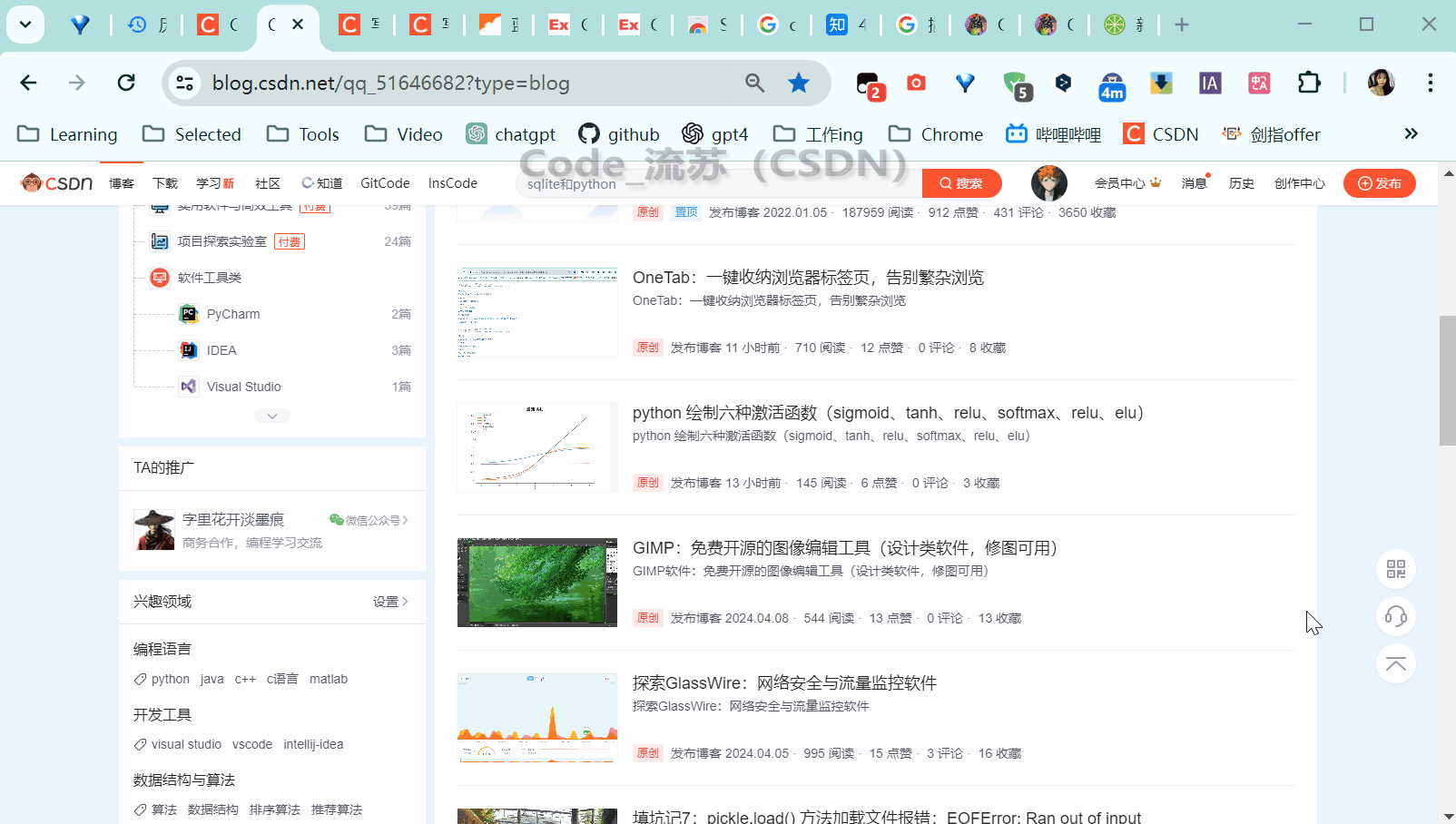Click the GlassWire article thumbnail

point(537,718)
